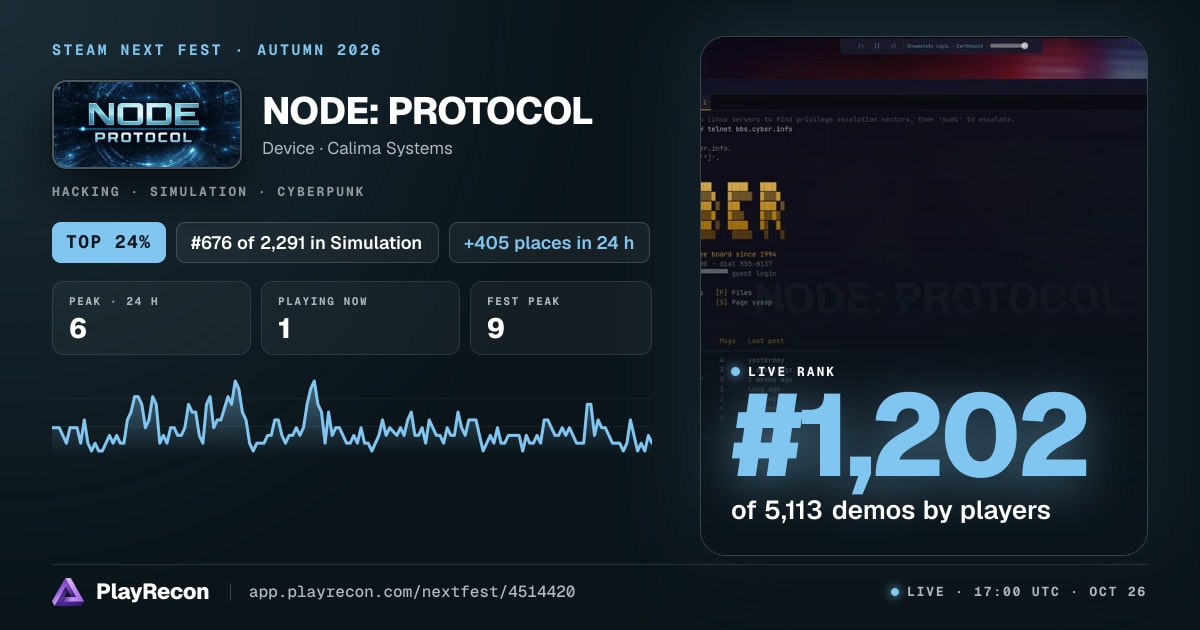Viewport: 1200px width, 630px height.
Task: Click the TOP 24% badge
Action: coord(109,242)
